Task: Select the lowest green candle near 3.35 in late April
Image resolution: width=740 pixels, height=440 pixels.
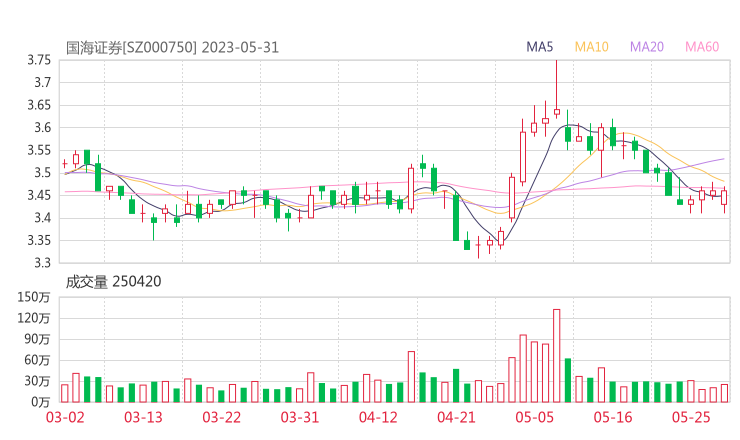Action: (467, 243)
